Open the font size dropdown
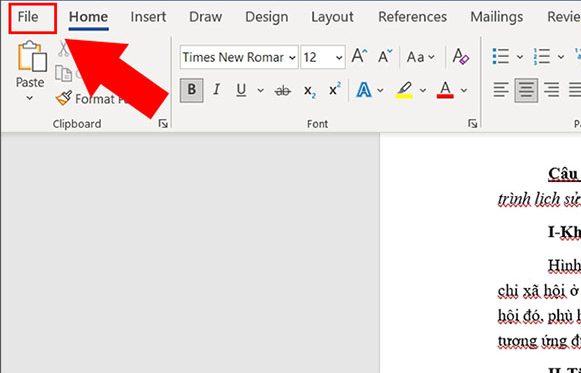 (339, 57)
